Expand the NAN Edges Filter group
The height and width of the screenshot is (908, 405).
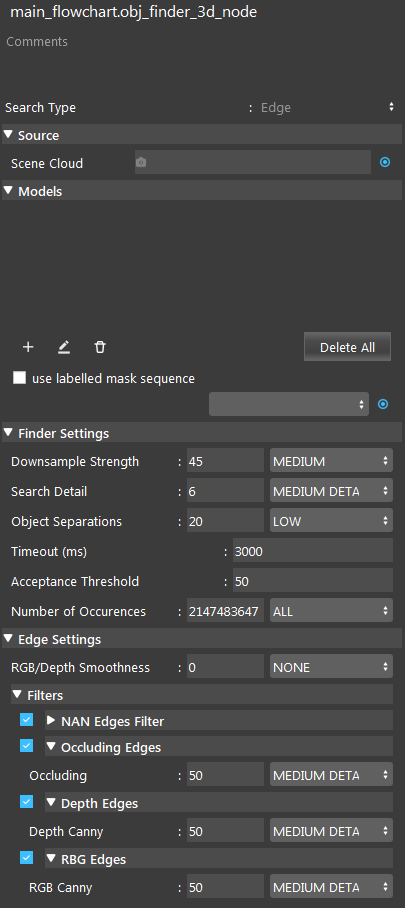(x=51, y=721)
